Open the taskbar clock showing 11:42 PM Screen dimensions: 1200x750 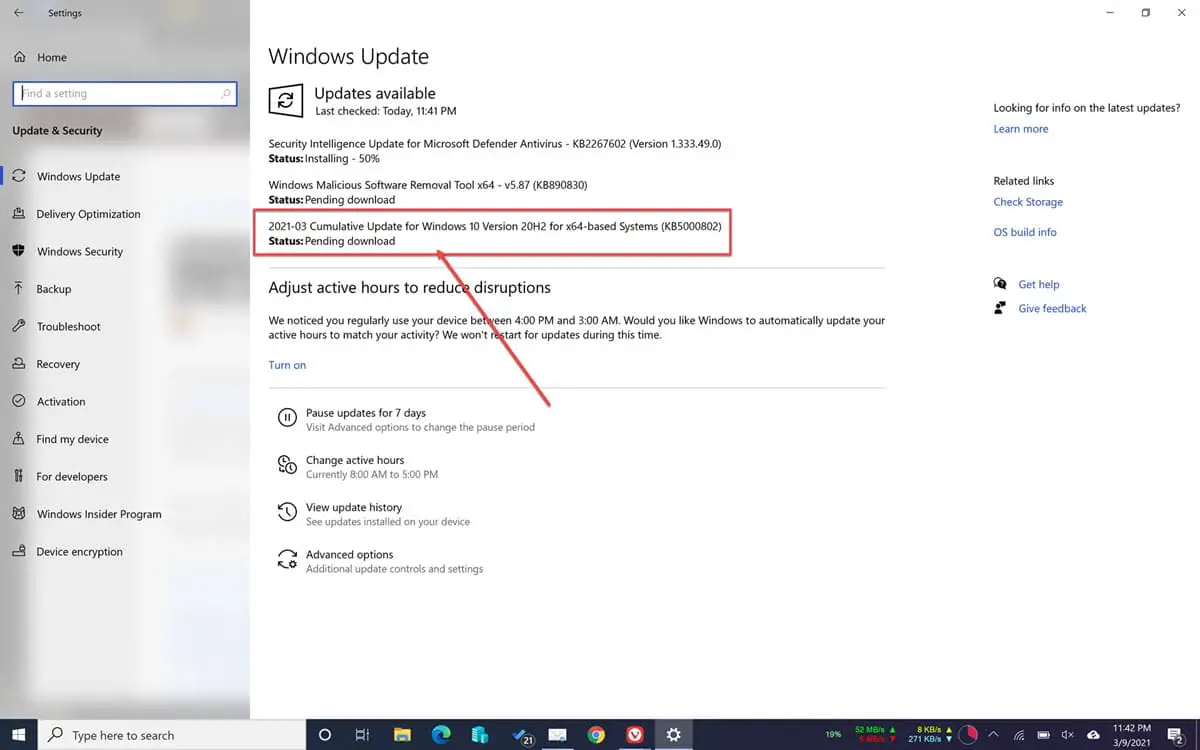point(1130,735)
